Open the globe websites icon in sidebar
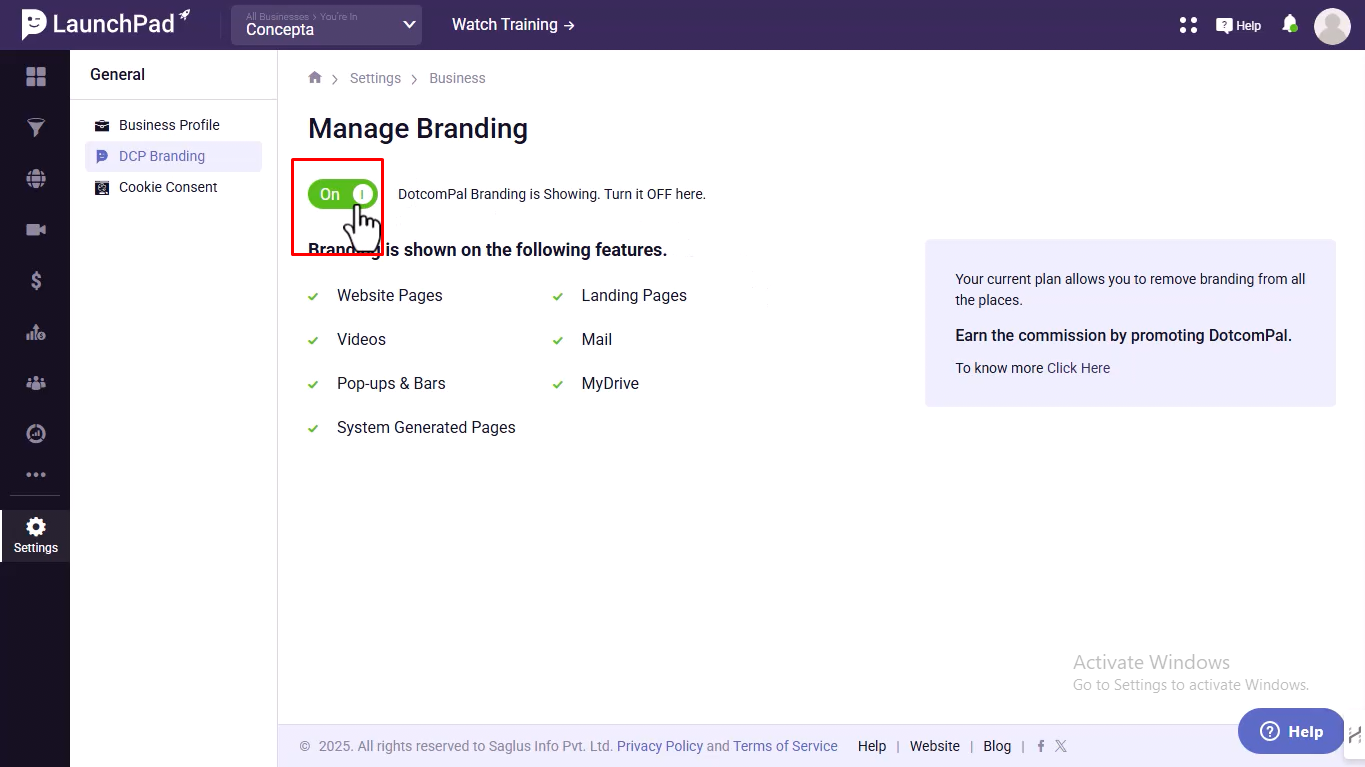The image size is (1365, 767). (36, 179)
